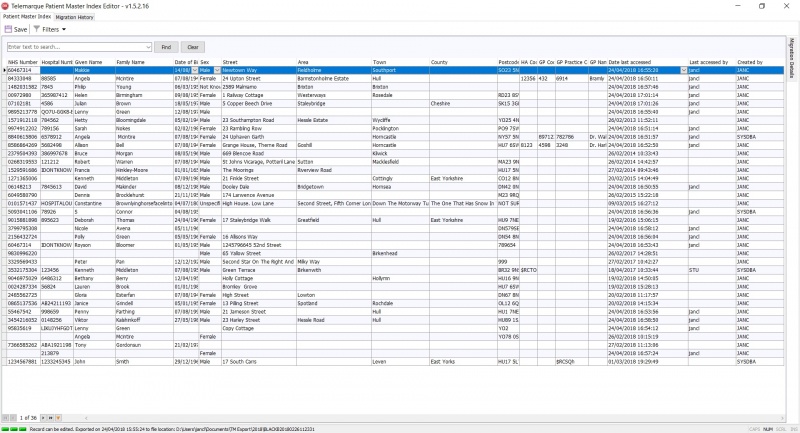Sort by the NHS Number column header
The image size is (800, 433).
(x=22, y=62)
